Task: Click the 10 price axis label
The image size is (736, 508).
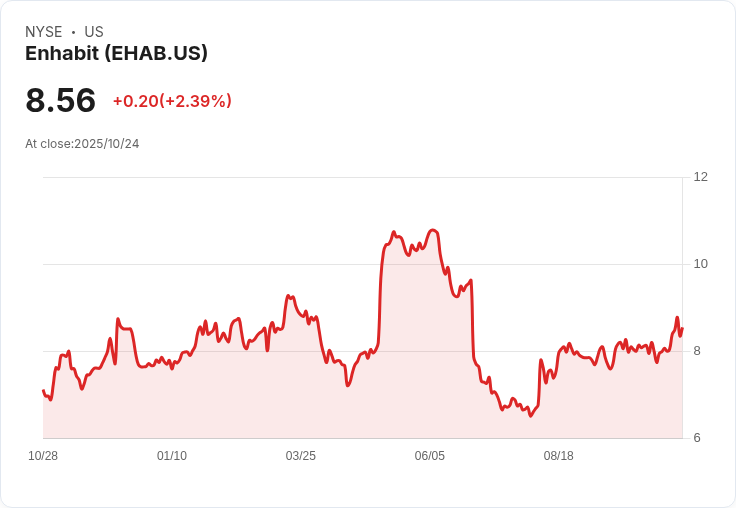Action: tap(700, 264)
